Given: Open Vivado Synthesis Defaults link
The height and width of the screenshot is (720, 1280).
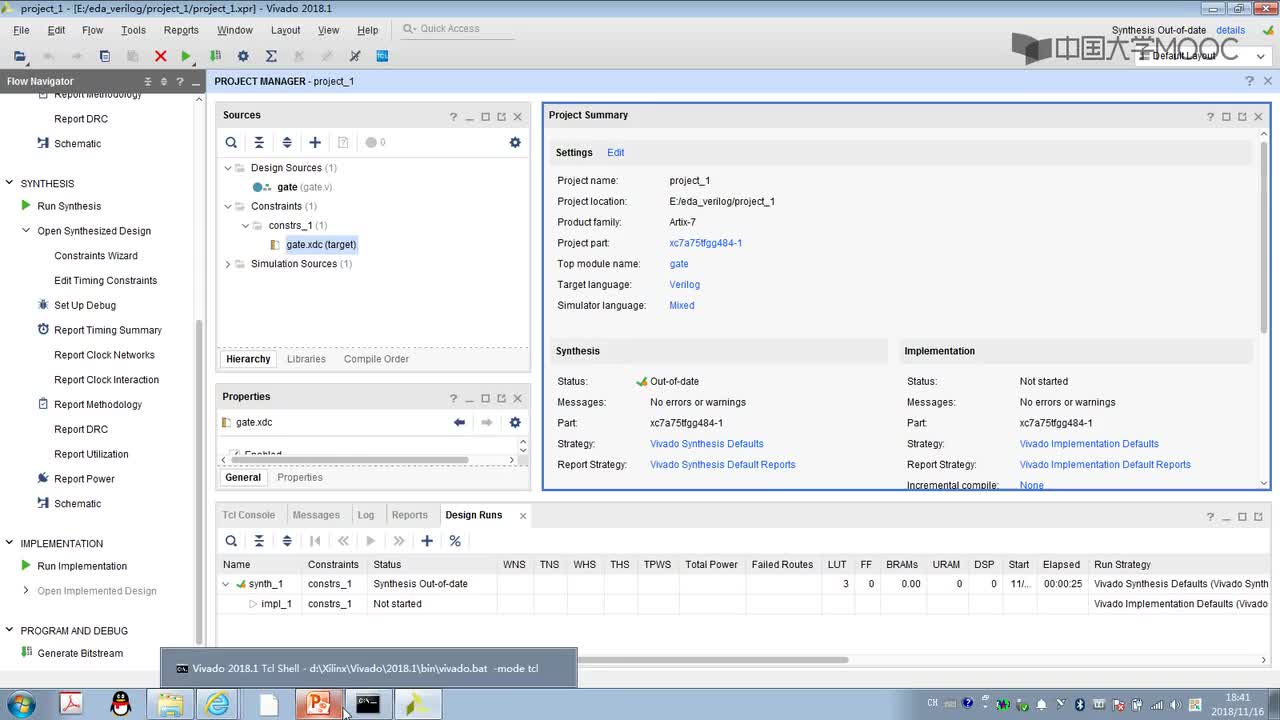Looking at the screenshot, I should [707, 444].
